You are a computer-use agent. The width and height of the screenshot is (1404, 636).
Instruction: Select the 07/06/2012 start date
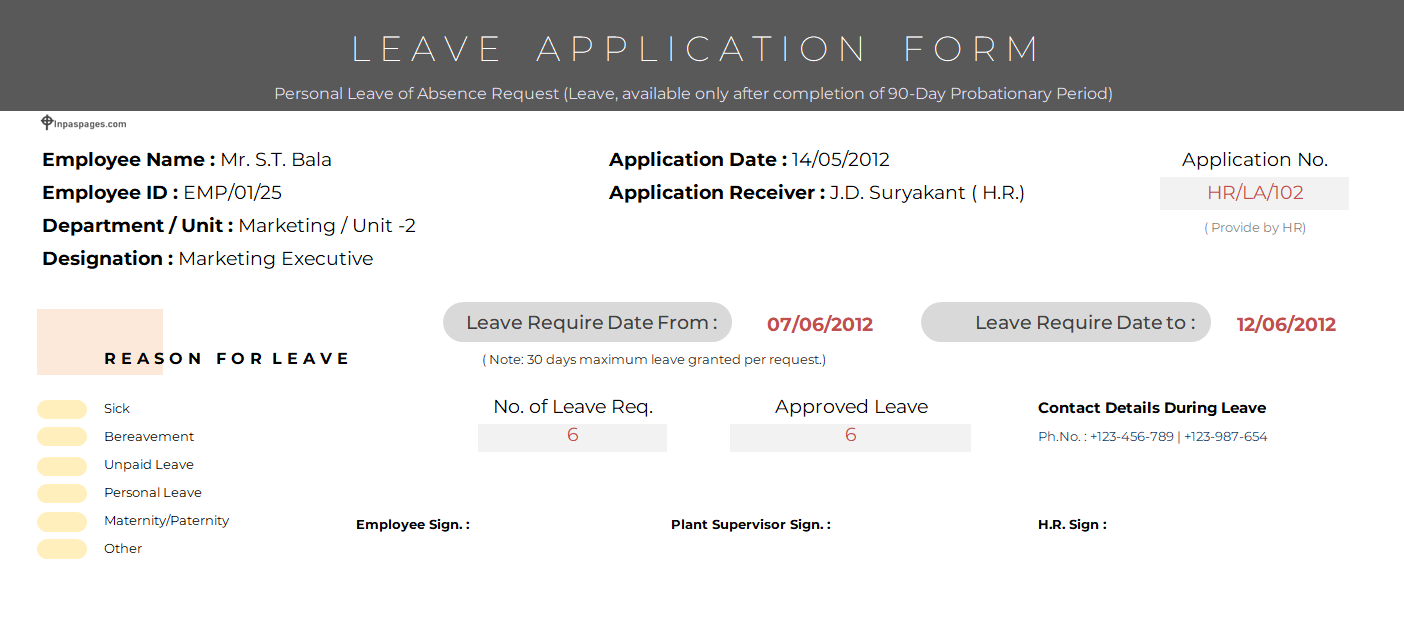tap(820, 324)
